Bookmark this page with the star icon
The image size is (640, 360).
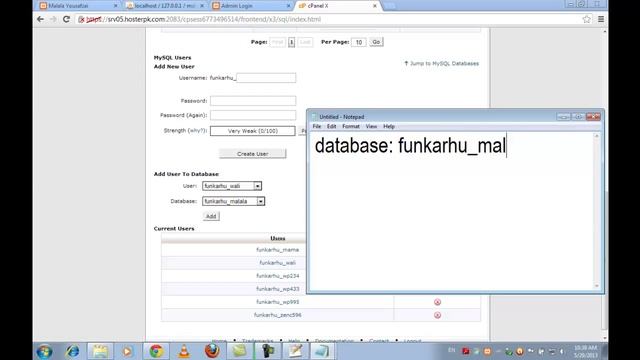tap(587, 19)
